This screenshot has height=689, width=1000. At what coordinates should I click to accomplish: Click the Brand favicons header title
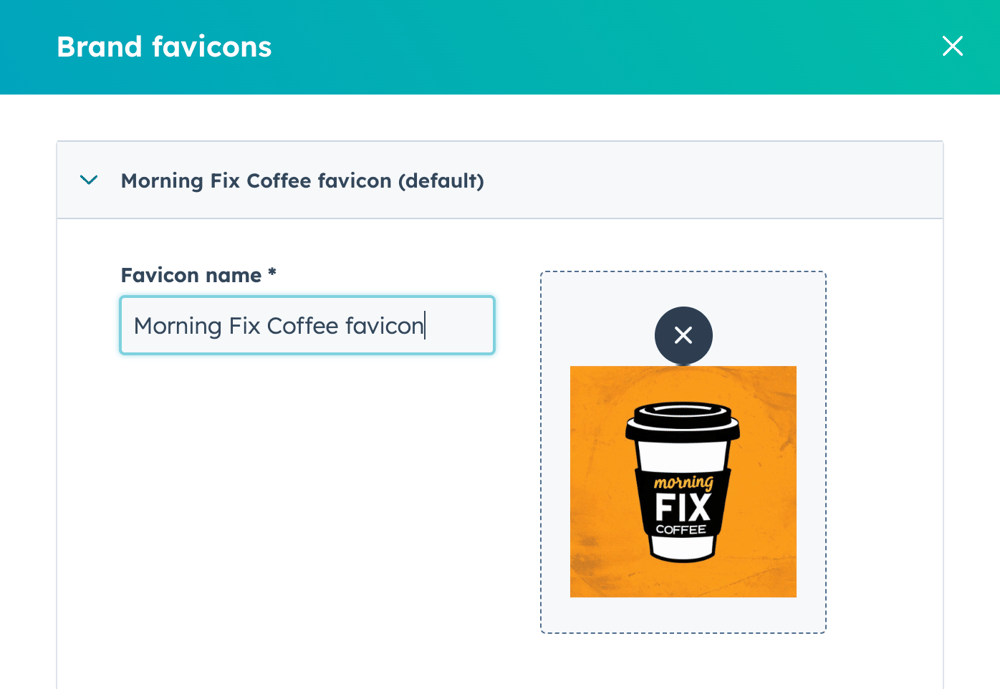pyautogui.click(x=164, y=46)
